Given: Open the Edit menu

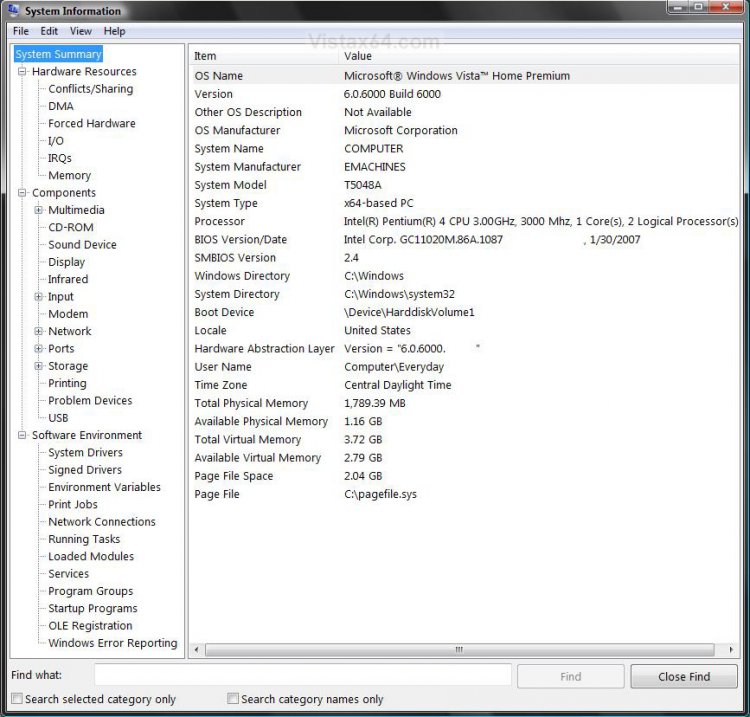Looking at the screenshot, I should pos(49,31).
